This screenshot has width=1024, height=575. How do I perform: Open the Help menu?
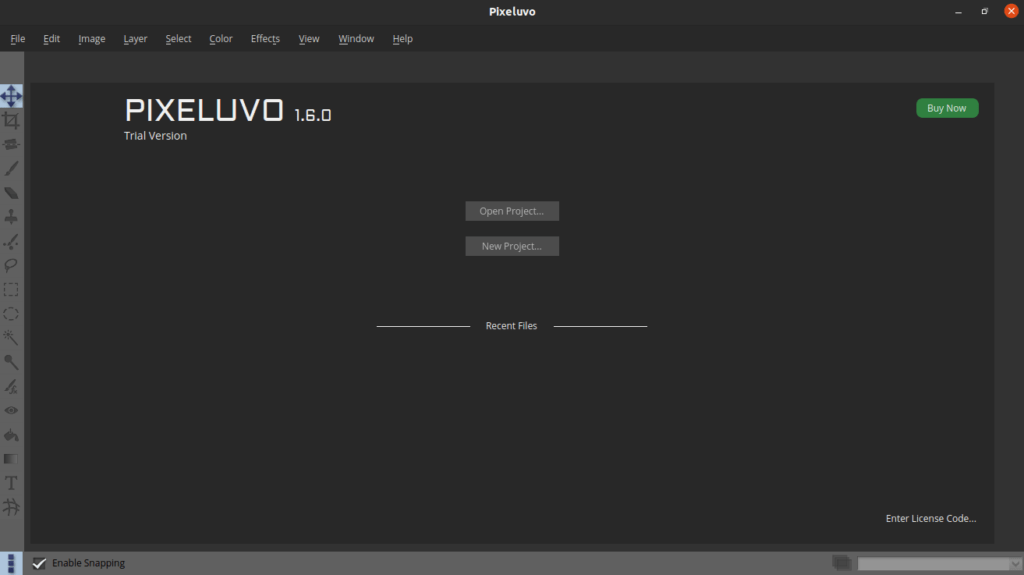pos(402,39)
